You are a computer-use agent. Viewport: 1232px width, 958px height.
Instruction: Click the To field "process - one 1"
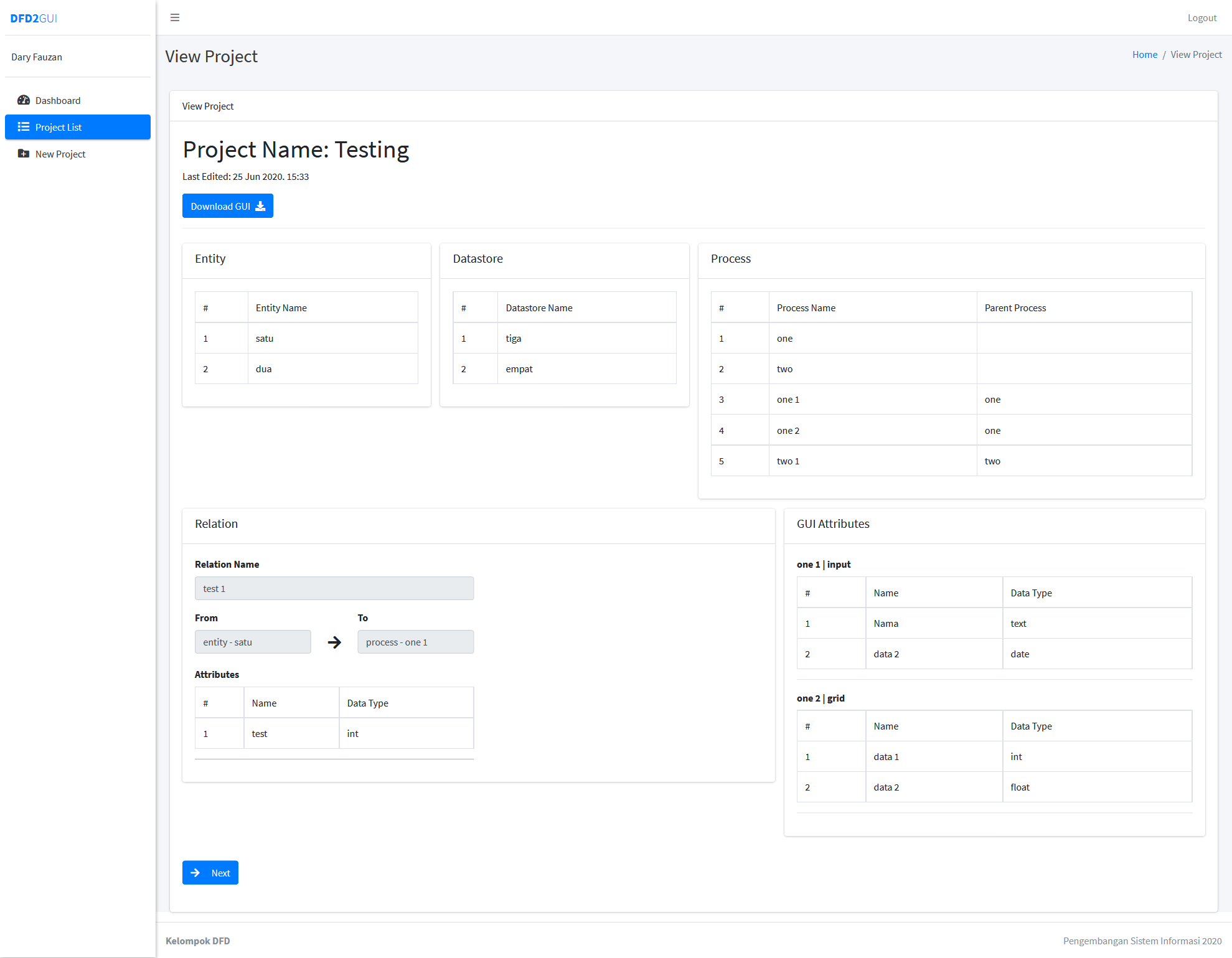pyautogui.click(x=415, y=642)
